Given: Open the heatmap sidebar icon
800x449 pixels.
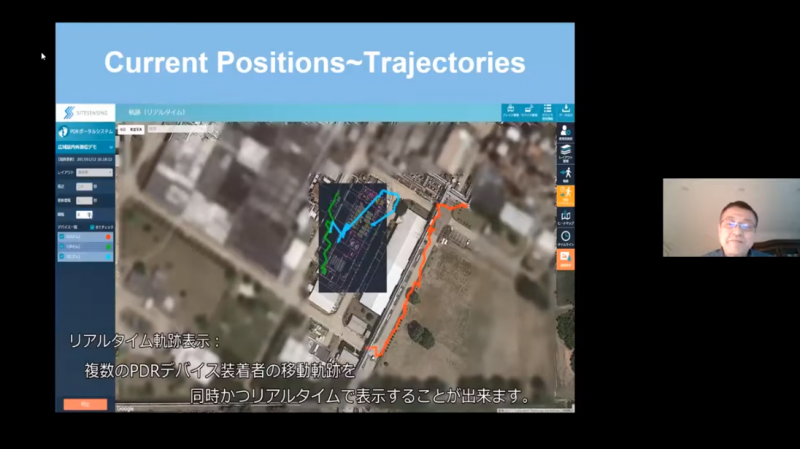Looking at the screenshot, I should coord(565,217).
